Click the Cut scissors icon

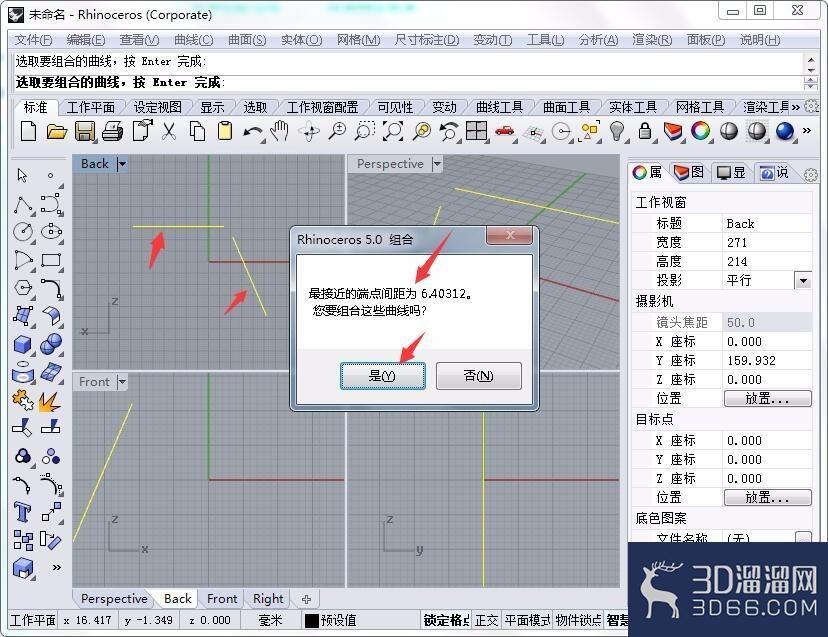pos(168,131)
